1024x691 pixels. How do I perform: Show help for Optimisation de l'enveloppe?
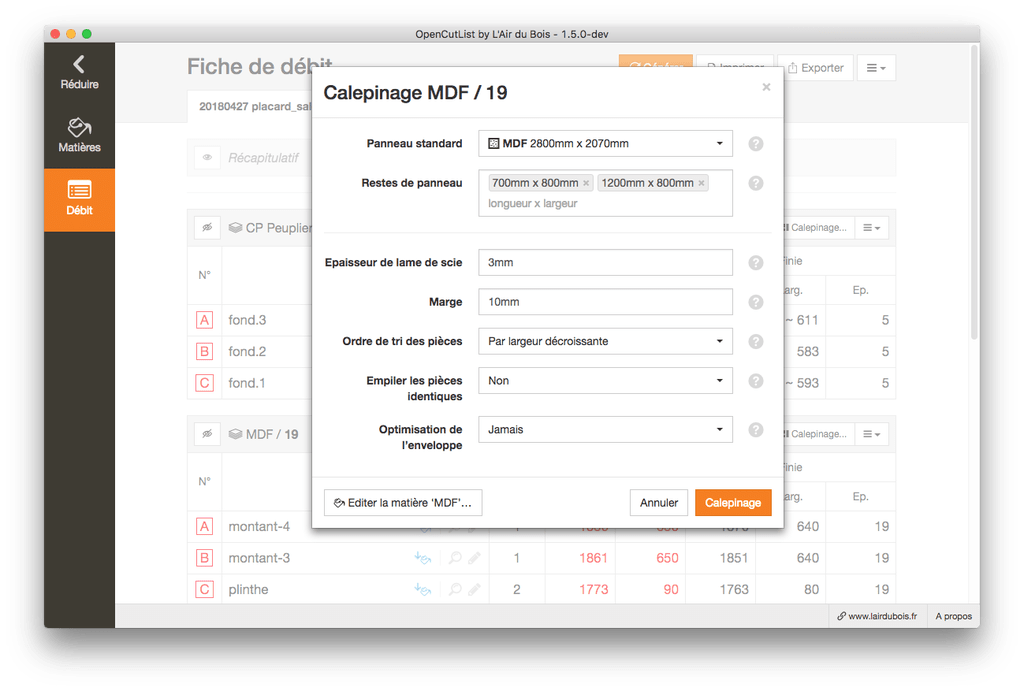click(756, 430)
